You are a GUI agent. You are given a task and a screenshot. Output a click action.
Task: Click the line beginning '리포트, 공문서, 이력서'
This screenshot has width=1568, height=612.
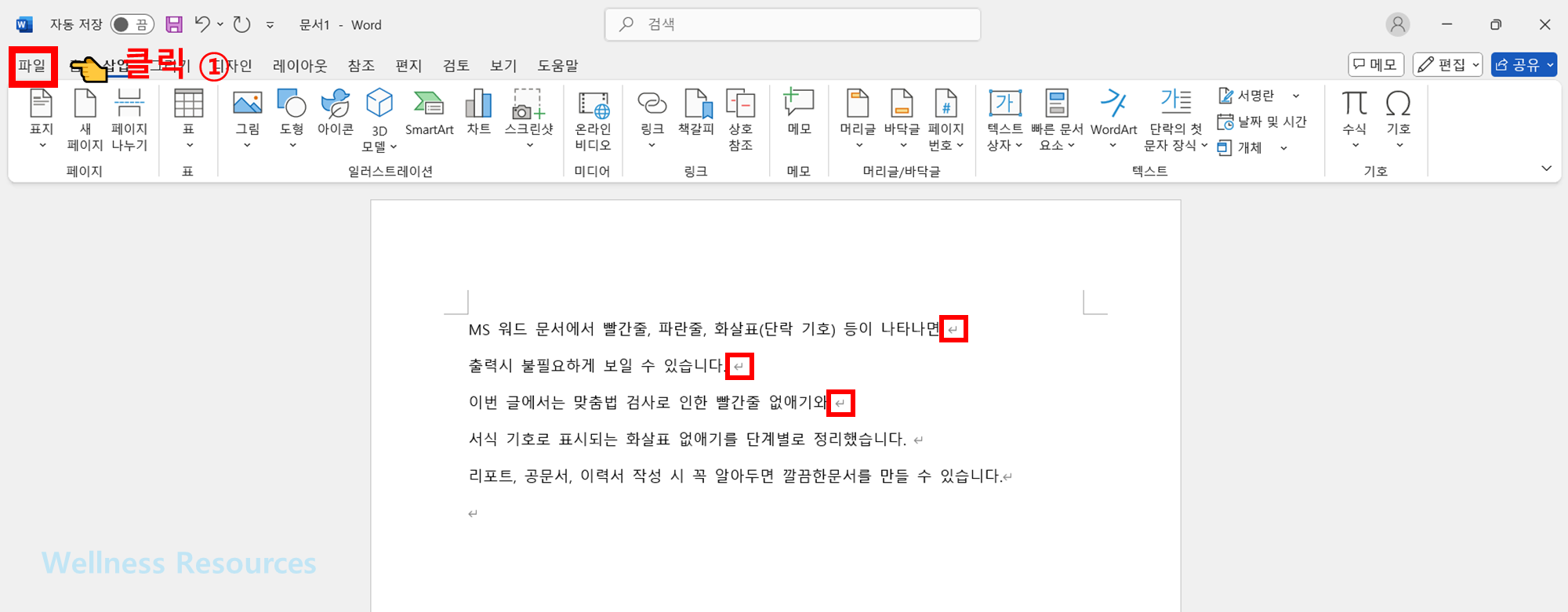(735, 476)
